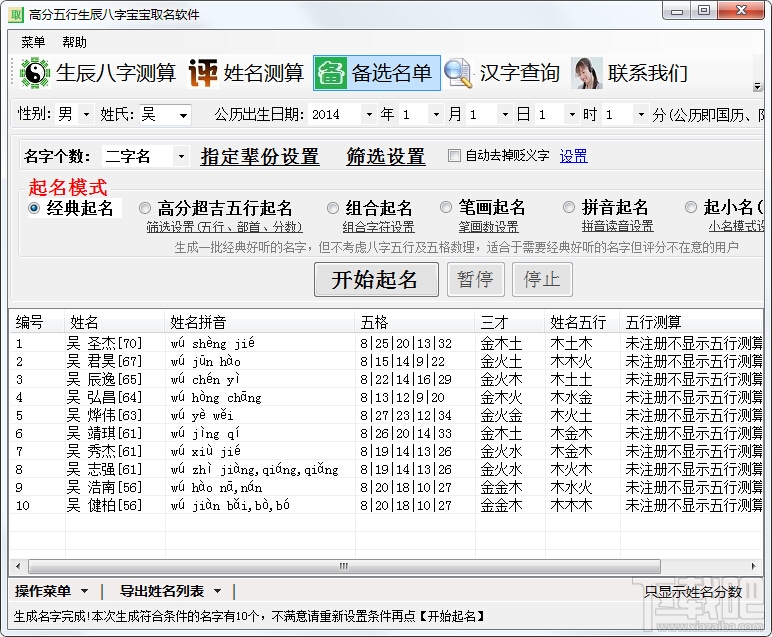Expand the birth year 2014 dropdown
The image size is (772, 637).
point(369,115)
